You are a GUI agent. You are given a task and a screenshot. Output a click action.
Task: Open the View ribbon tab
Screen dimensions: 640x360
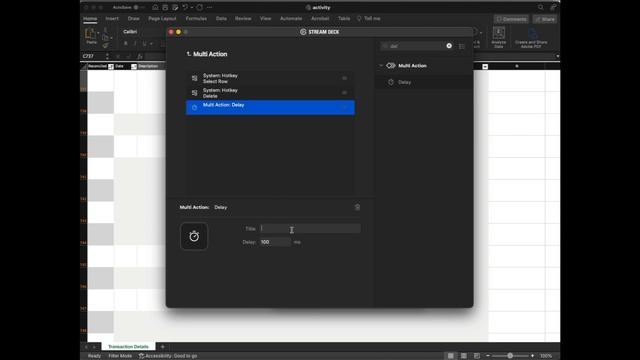[x=265, y=18]
